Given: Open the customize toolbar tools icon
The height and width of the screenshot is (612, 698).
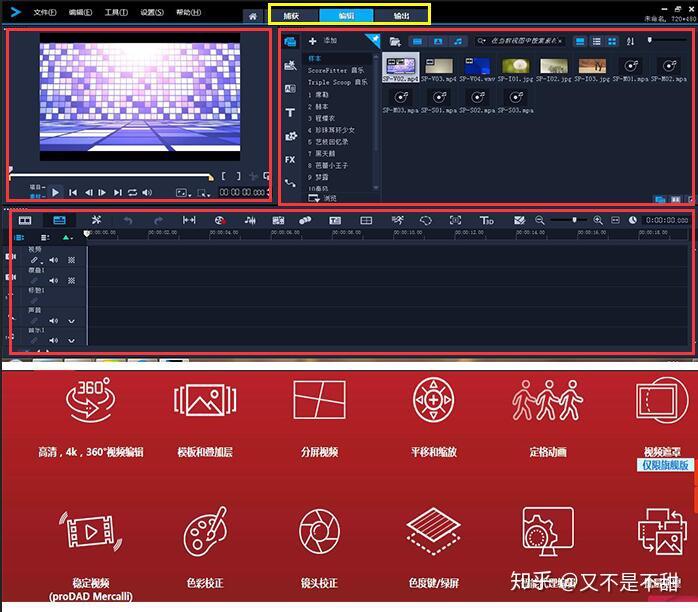Looking at the screenshot, I should pyautogui.click(x=96, y=220).
